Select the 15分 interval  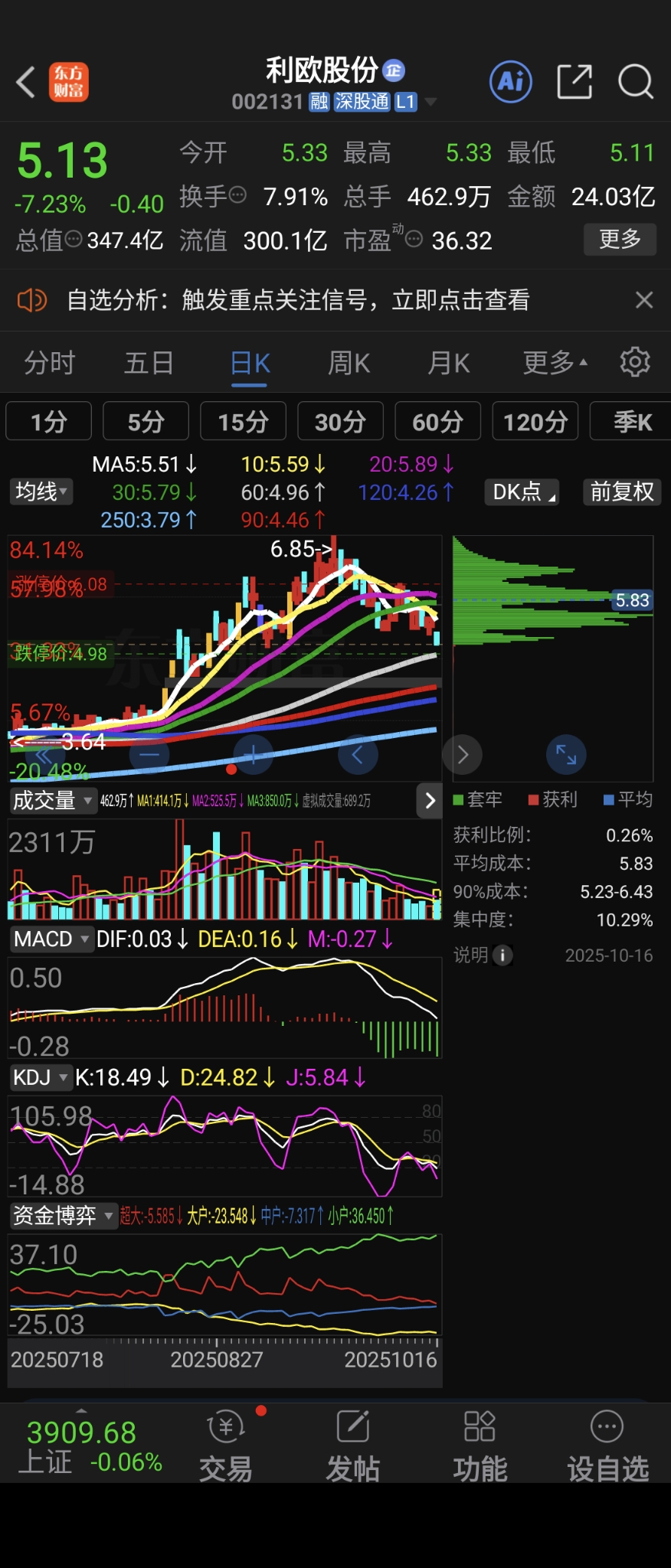coord(244,421)
